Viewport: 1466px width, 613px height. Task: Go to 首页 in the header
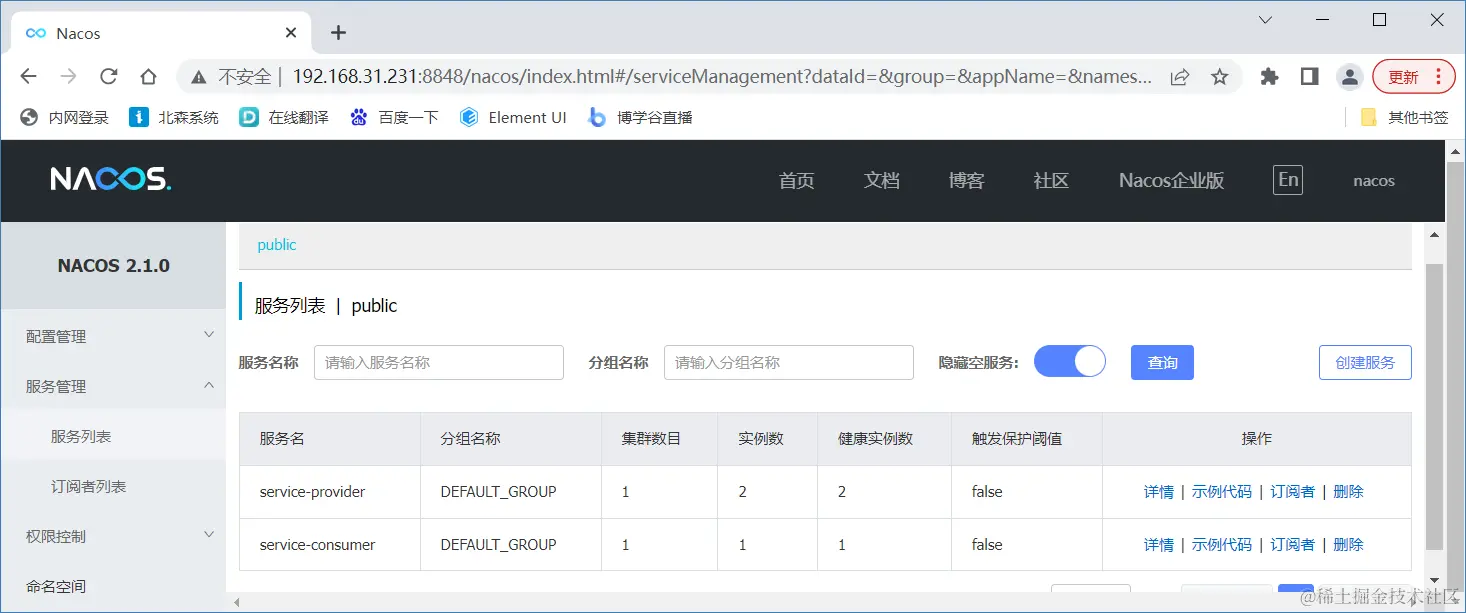coord(797,181)
